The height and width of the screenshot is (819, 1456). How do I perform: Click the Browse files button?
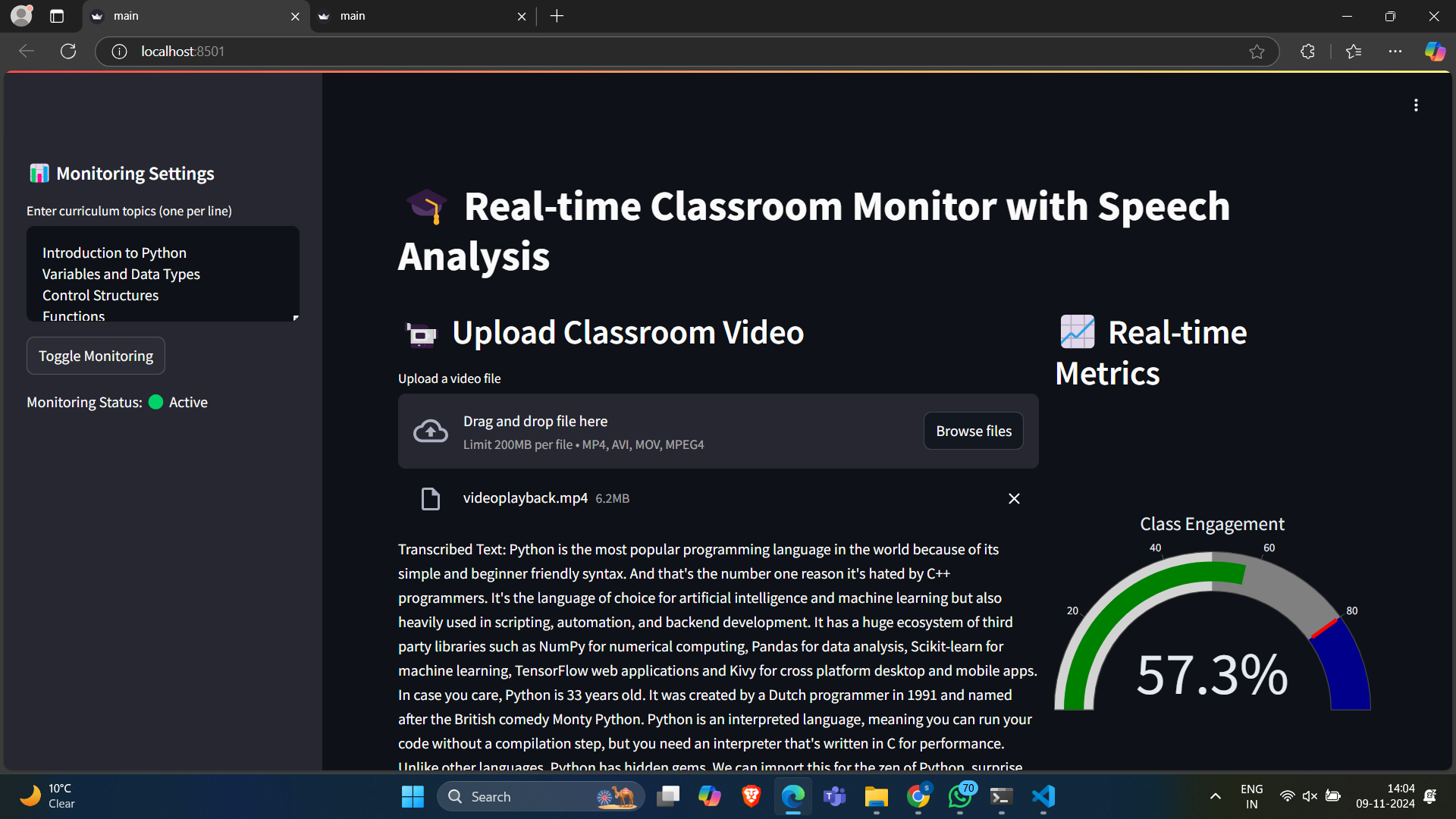point(973,431)
